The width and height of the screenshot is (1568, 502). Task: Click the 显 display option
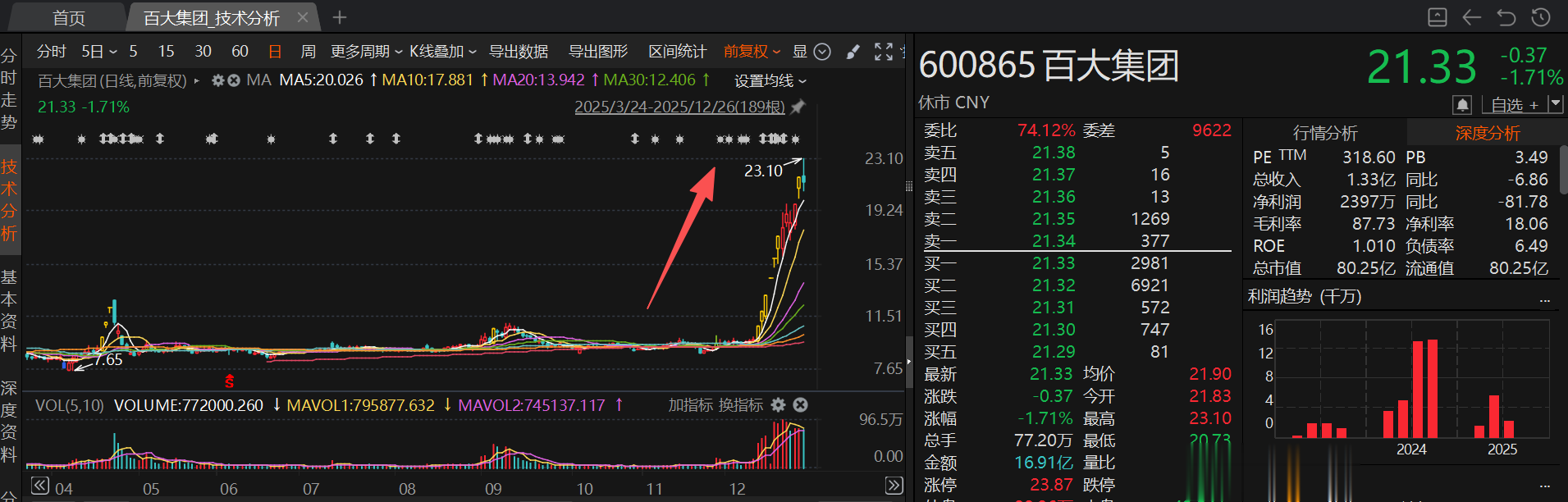point(800,52)
